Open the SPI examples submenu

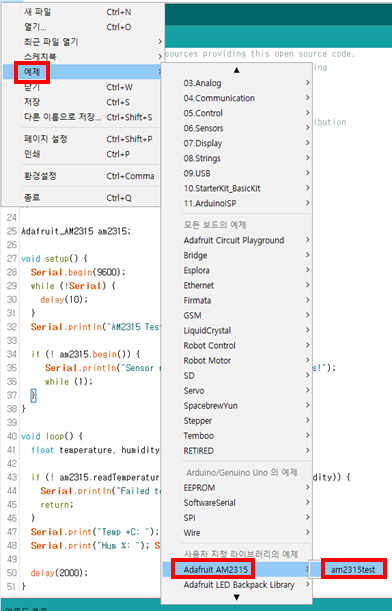pyautogui.click(x=237, y=517)
